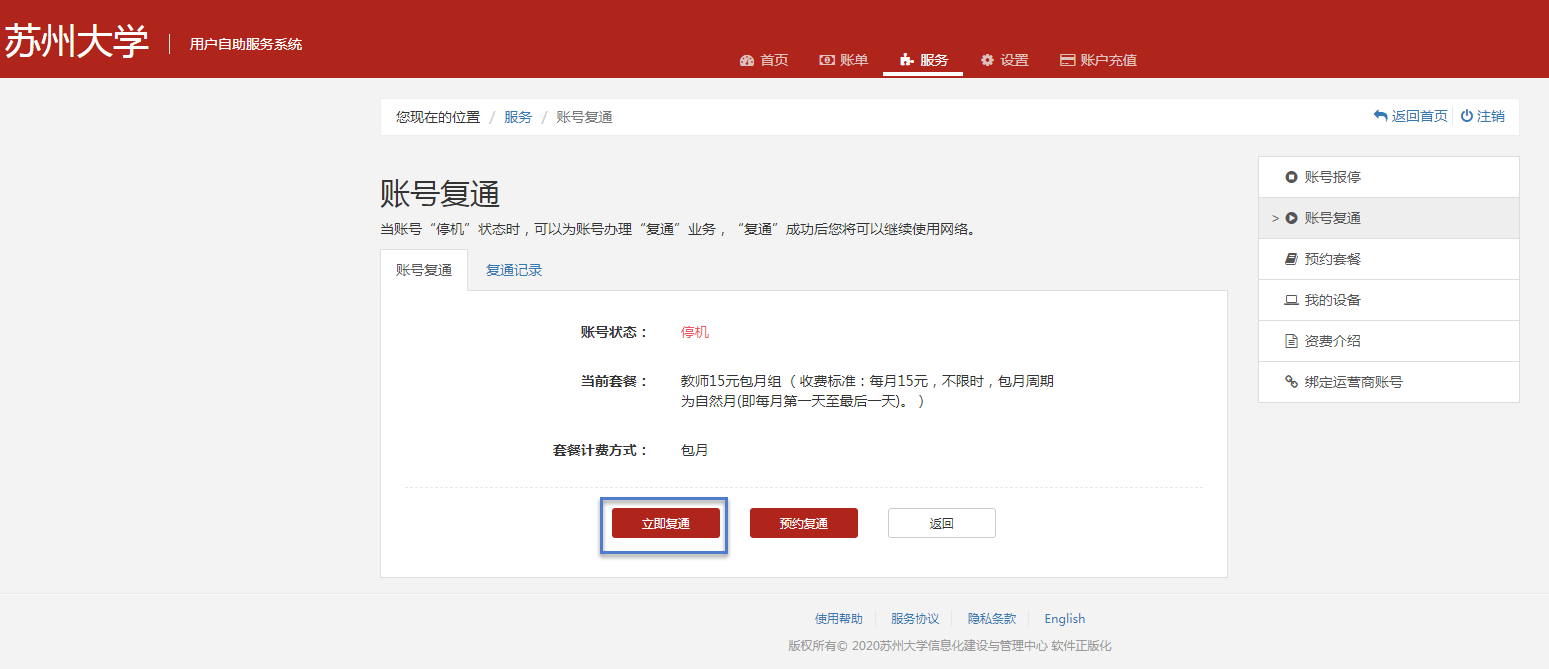Click the document icon beside 资费介绍
Image resolution: width=1549 pixels, height=669 pixels.
click(x=1291, y=341)
